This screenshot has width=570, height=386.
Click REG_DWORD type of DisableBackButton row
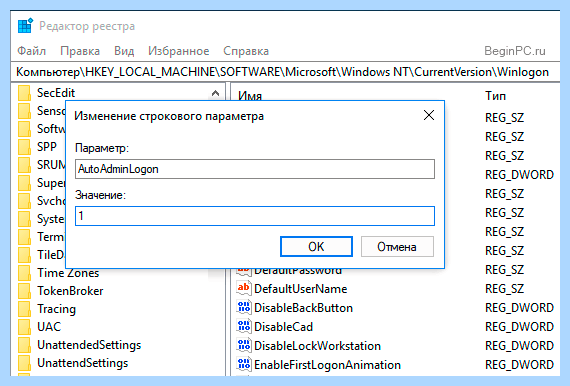tap(519, 308)
